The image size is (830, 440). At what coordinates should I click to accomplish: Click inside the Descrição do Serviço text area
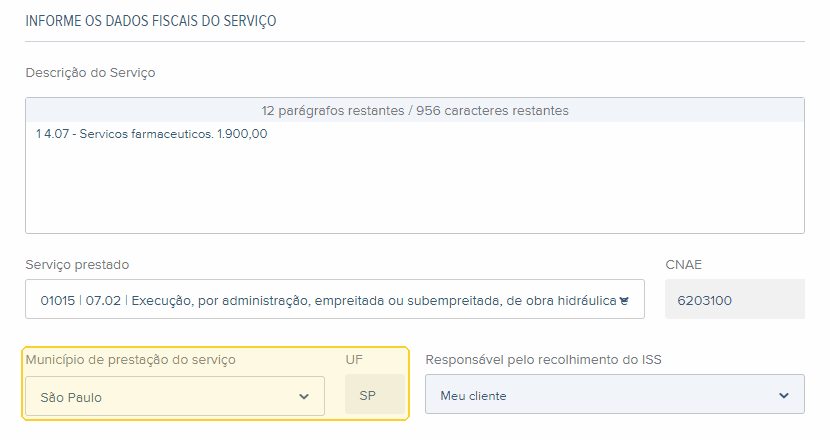coord(414,177)
